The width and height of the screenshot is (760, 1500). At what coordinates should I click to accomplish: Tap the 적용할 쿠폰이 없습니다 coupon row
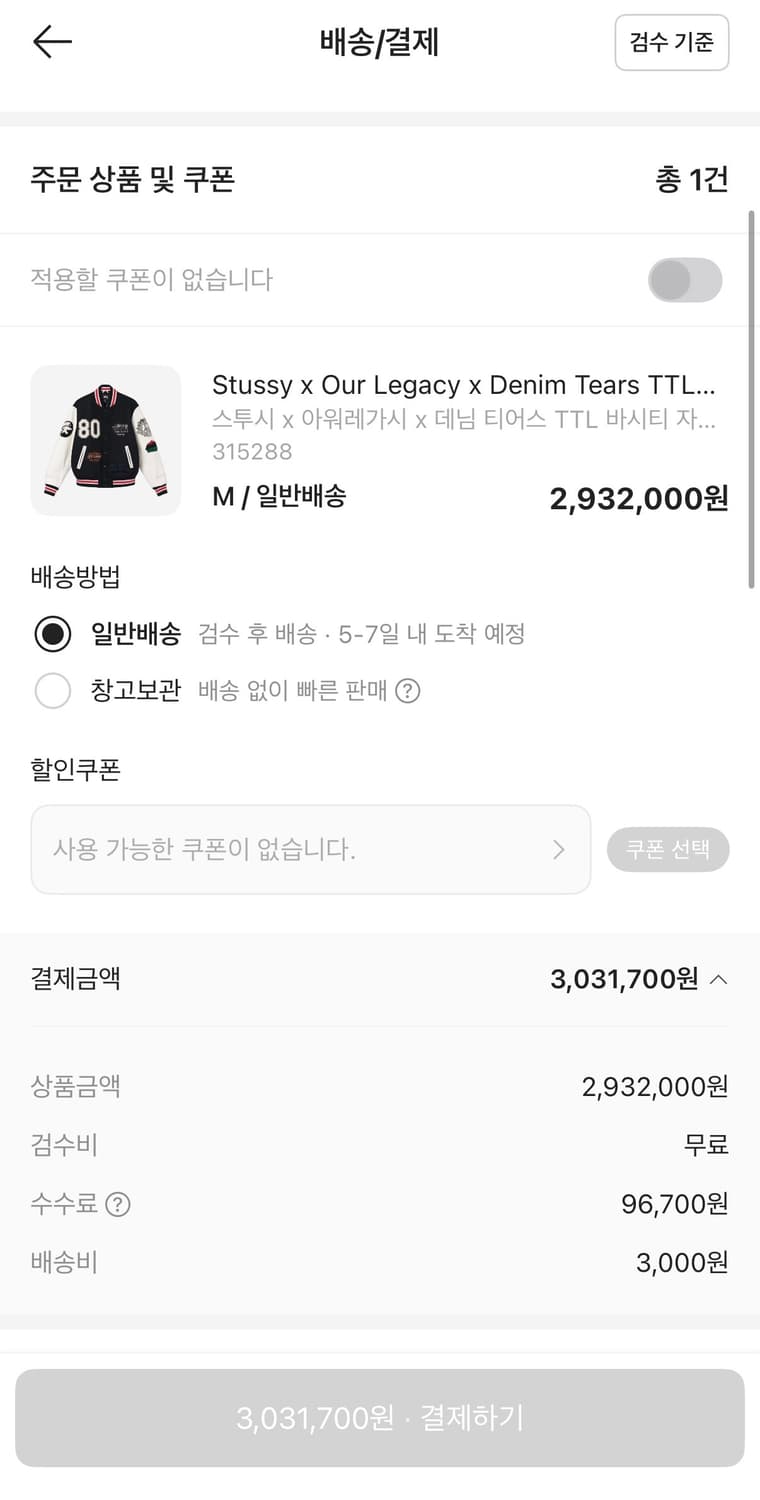click(x=152, y=280)
